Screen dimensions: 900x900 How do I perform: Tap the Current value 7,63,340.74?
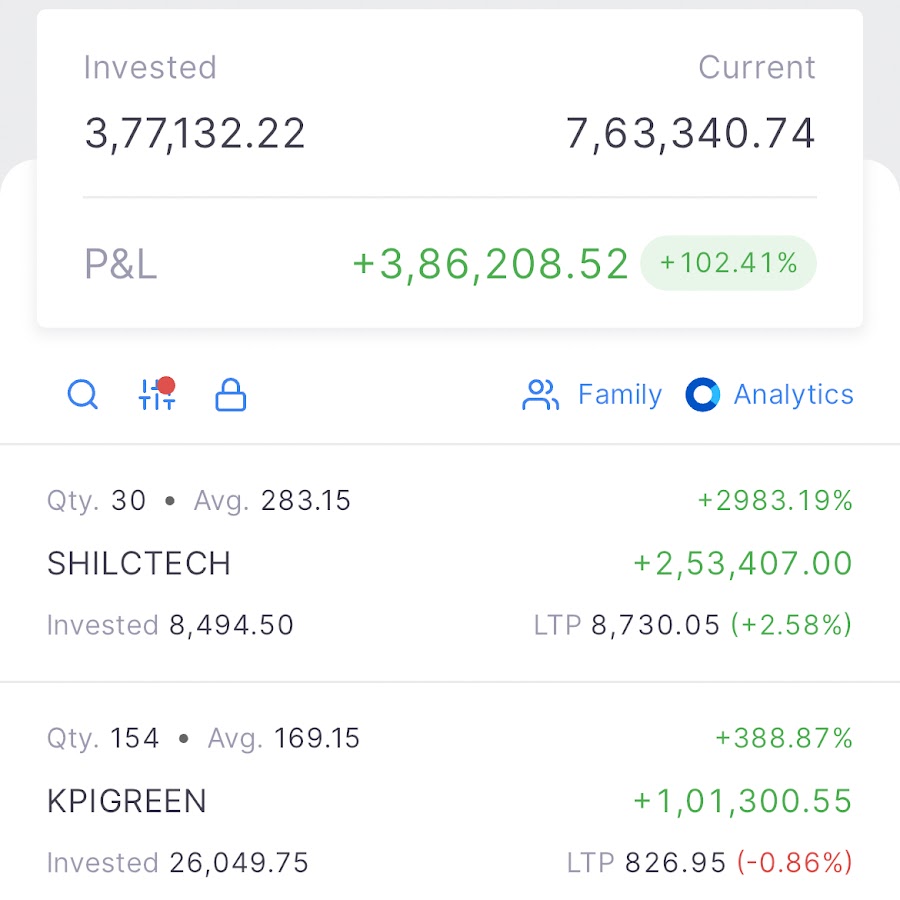(x=690, y=133)
